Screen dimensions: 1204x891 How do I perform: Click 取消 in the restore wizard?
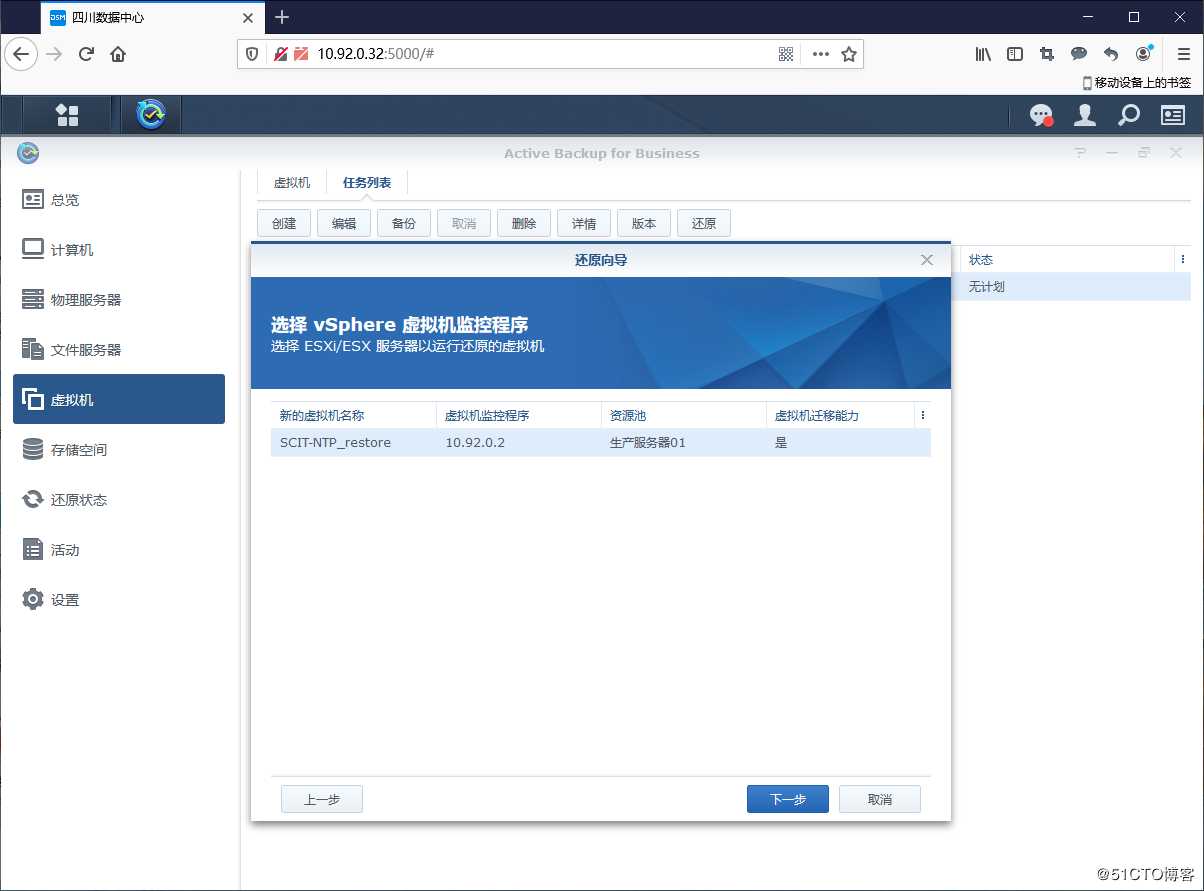[880, 799]
